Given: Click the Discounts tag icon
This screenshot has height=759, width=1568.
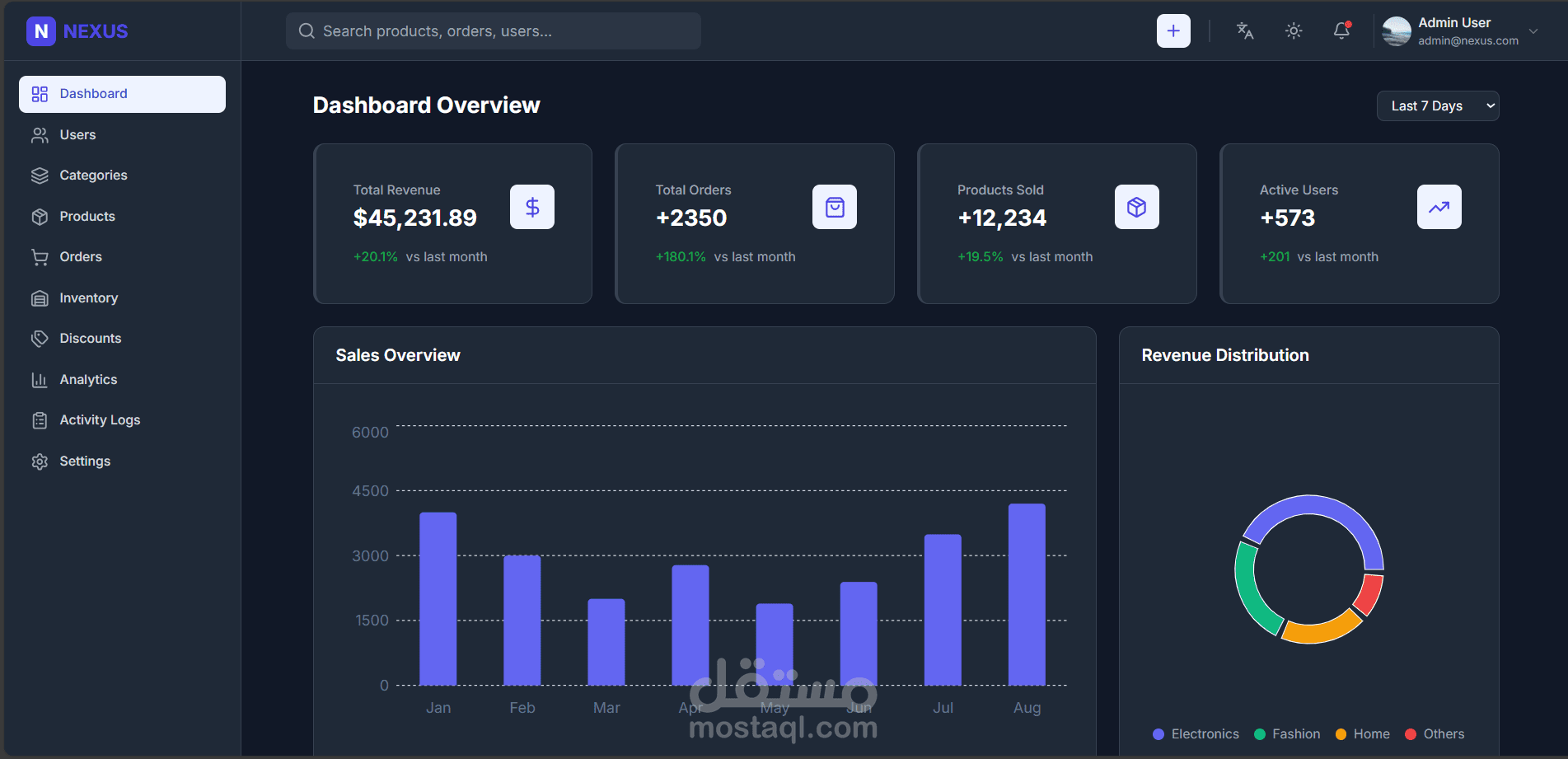Looking at the screenshot, I should pyautogui.click(x=40, y=338).
